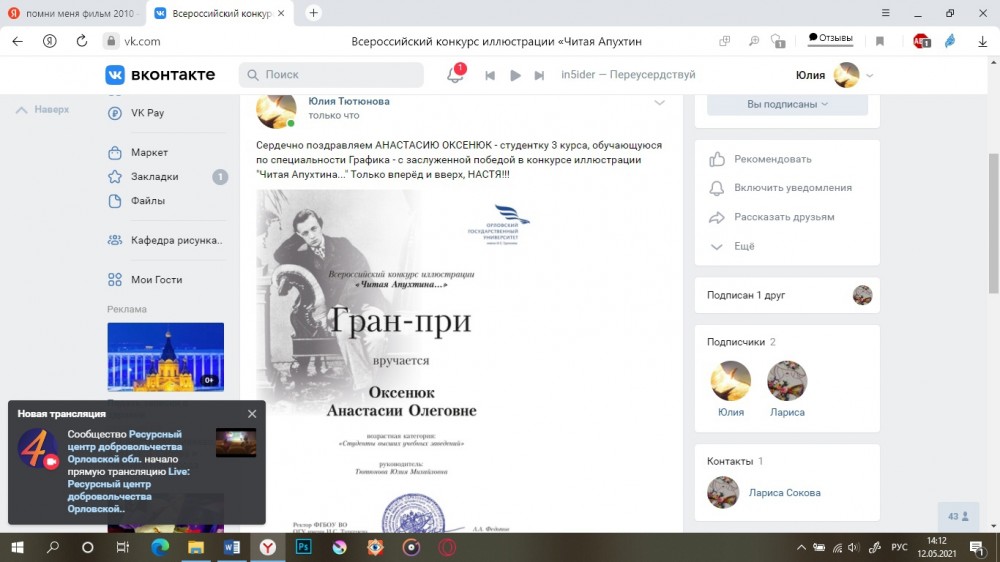The image size is (1000, 562).
Task: Click Рекомендовать button
Action: (x=772, y=159)
